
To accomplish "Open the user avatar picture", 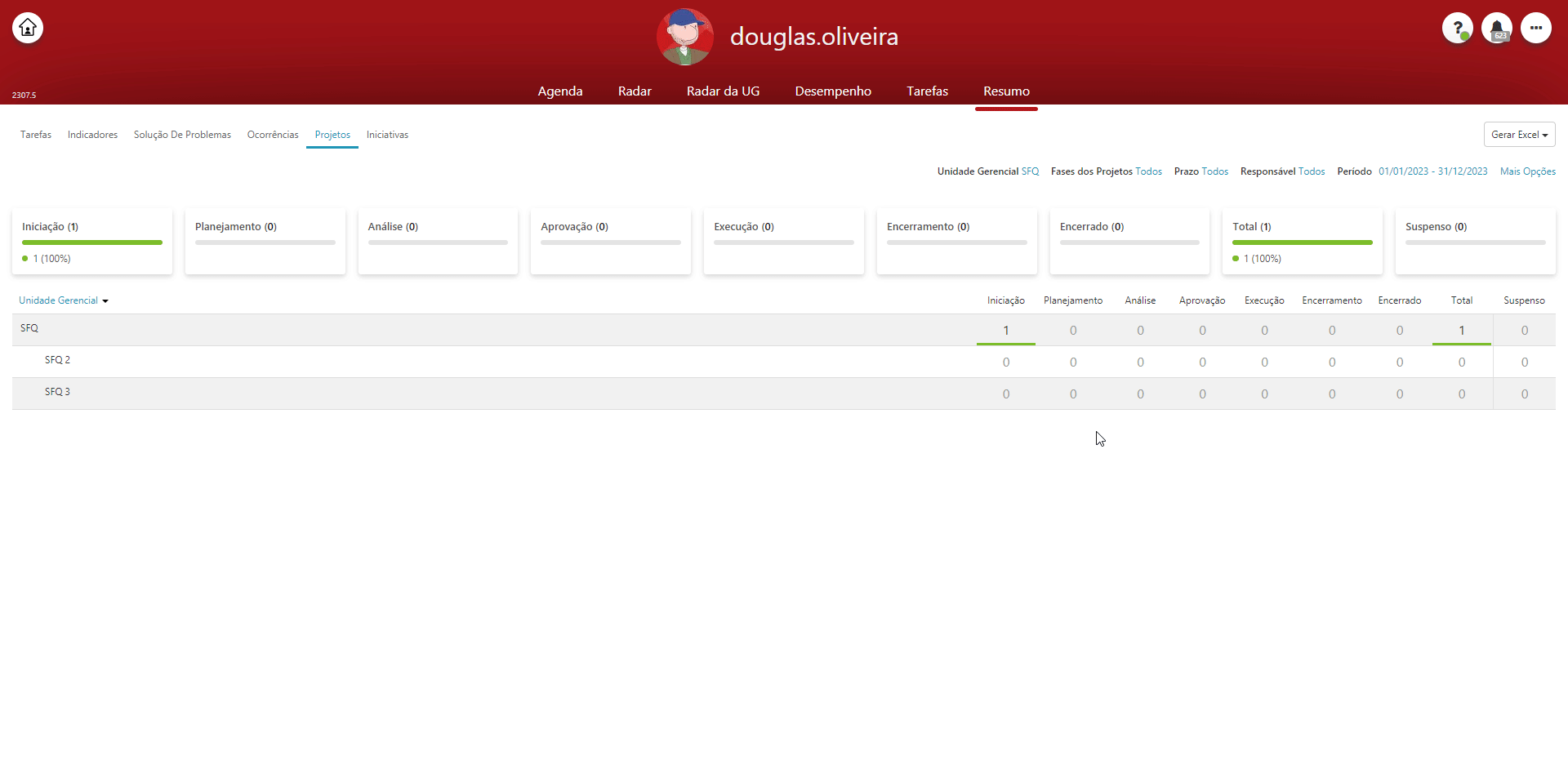I will click(x=685, y=37).
